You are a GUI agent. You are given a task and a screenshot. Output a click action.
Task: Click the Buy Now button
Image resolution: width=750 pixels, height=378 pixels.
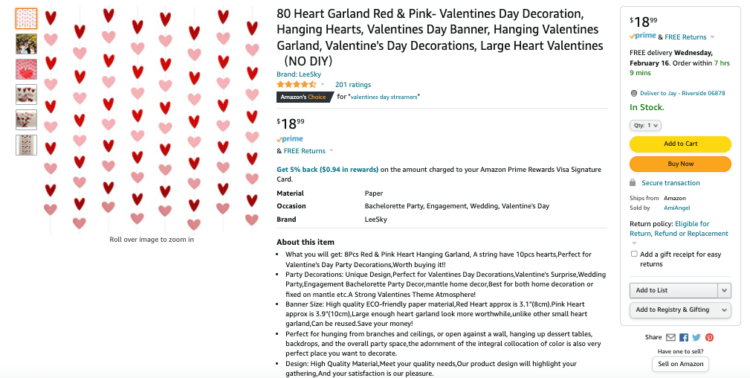[680, 164]
